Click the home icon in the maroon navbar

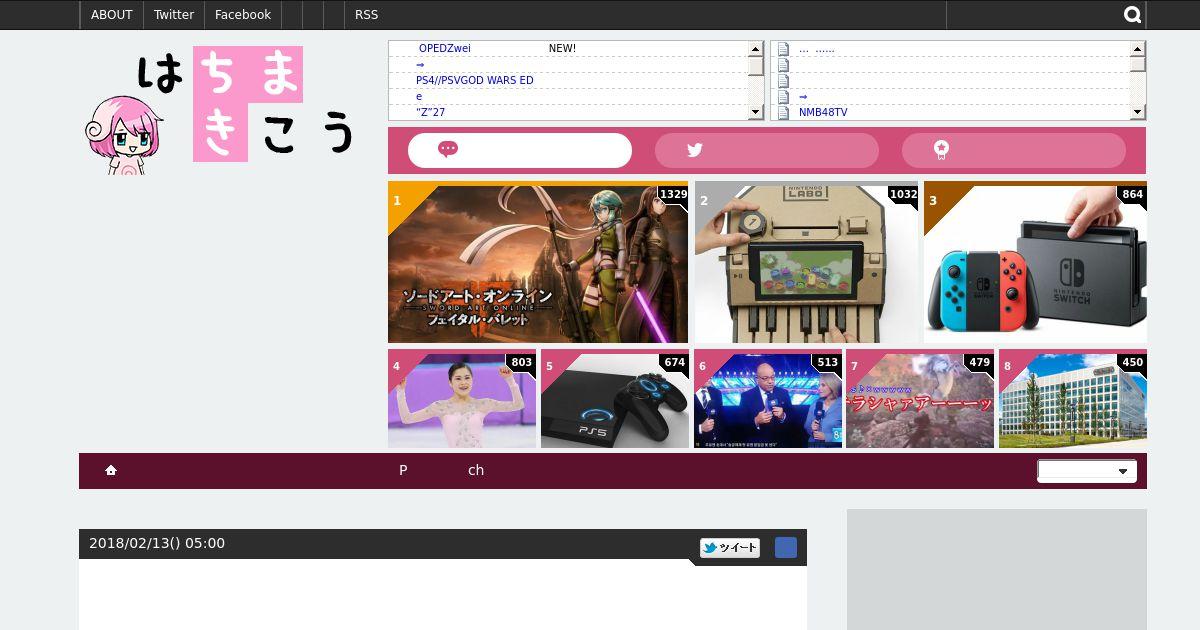click(111, 470)
